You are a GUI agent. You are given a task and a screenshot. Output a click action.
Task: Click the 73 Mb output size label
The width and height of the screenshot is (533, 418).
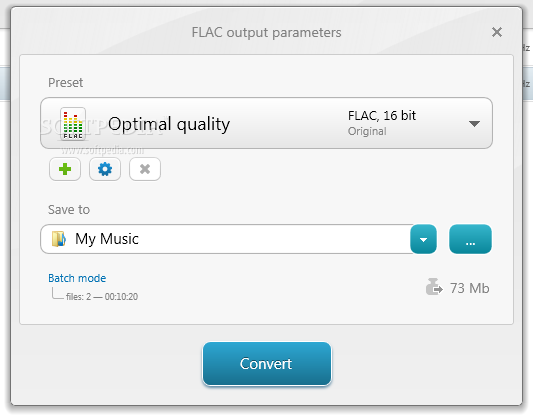click(470, 288)
